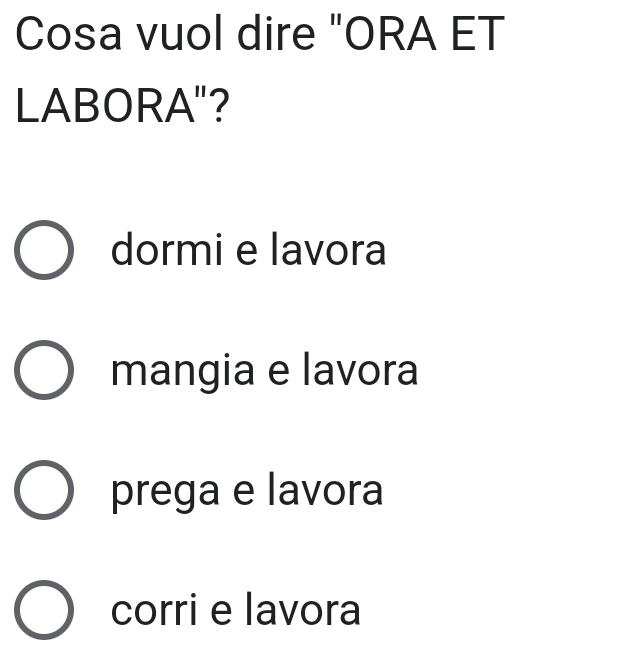Image resolution: width=618 pixels, height=658 pixels.
Task: Click the "corri e lavora" answer text
Action: (x=236, y=610)
